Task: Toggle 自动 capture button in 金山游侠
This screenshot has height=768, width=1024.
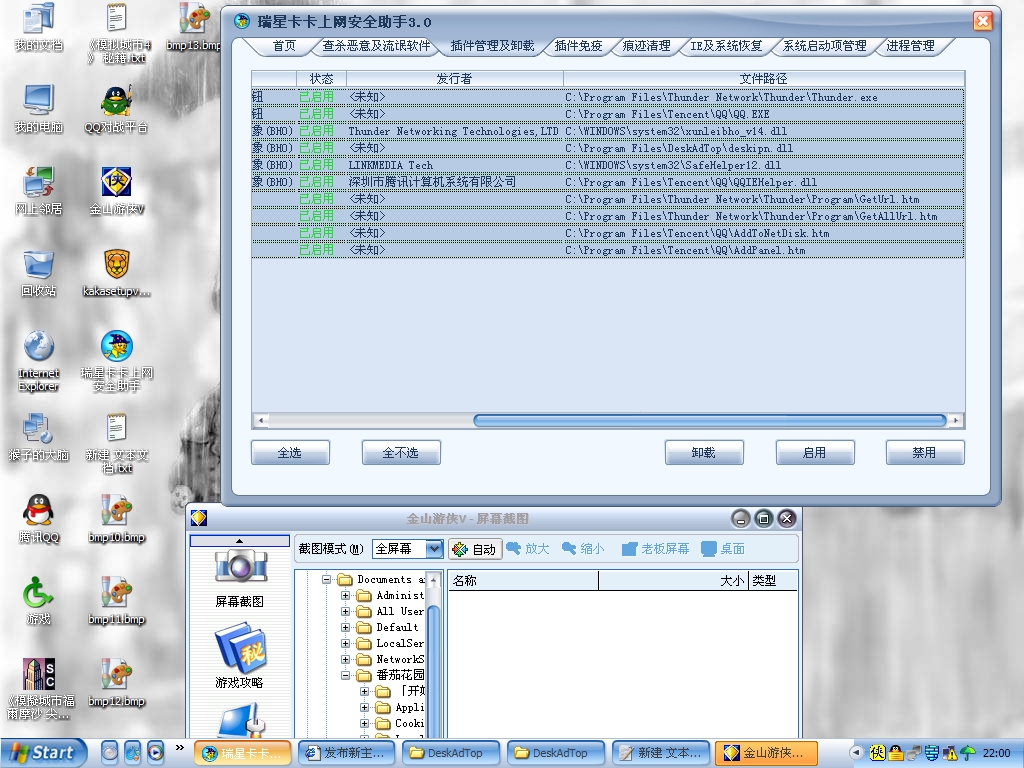Action: (475, 549)
